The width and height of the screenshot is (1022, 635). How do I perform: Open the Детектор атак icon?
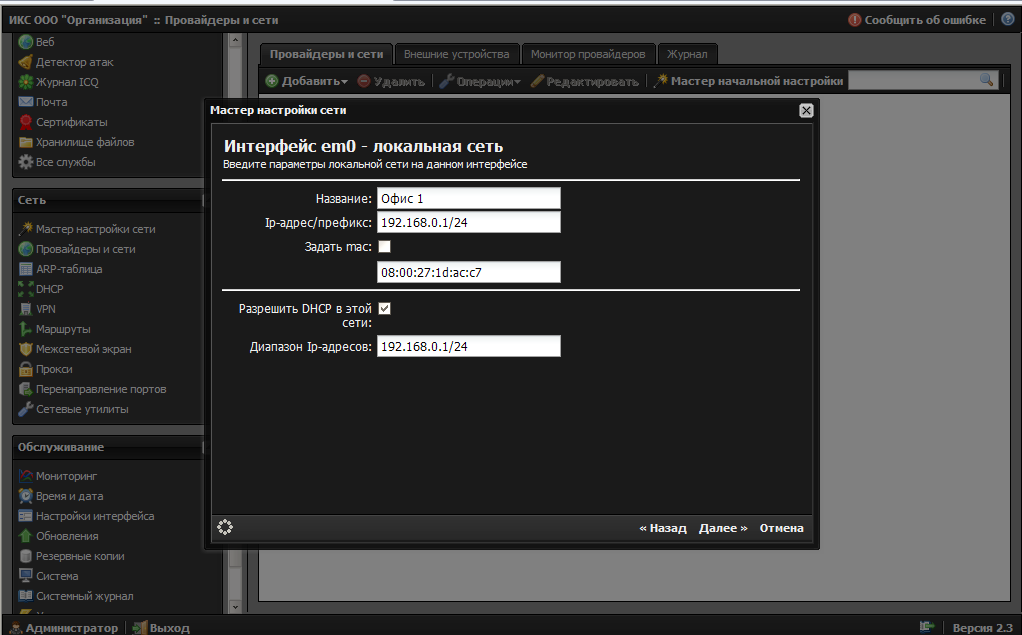(25, 62)
